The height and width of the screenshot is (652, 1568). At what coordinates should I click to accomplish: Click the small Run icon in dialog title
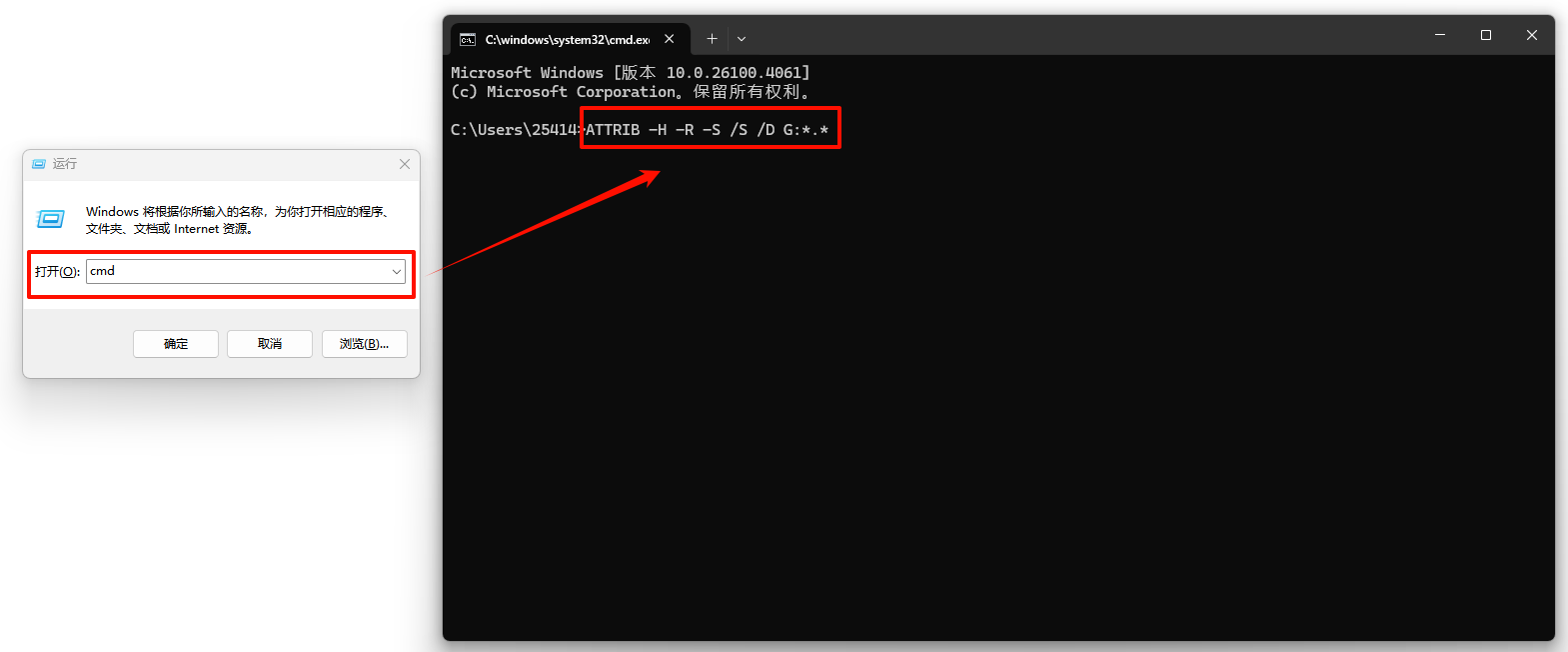[x=39, y=164]
